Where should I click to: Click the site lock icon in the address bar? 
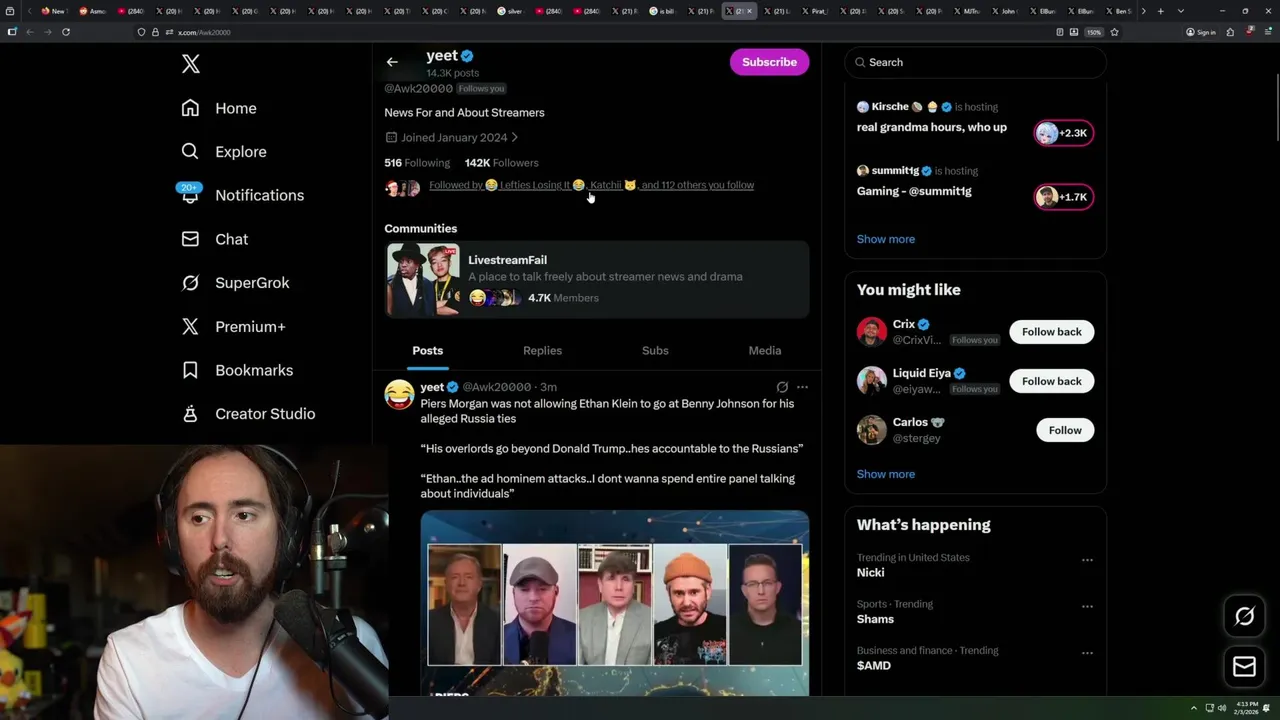[155, 32]
